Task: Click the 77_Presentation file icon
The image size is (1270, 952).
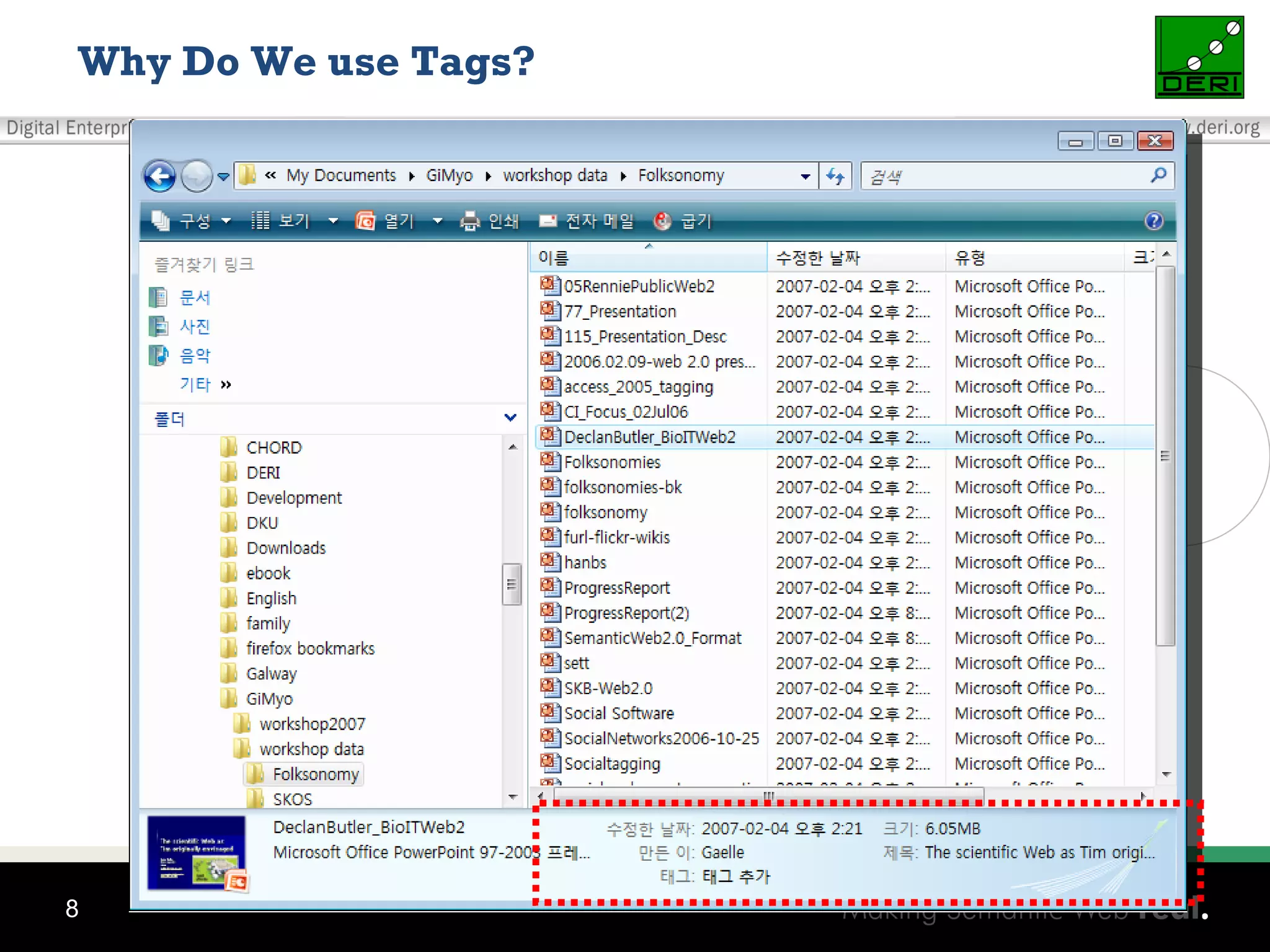Action: point(549,311)
